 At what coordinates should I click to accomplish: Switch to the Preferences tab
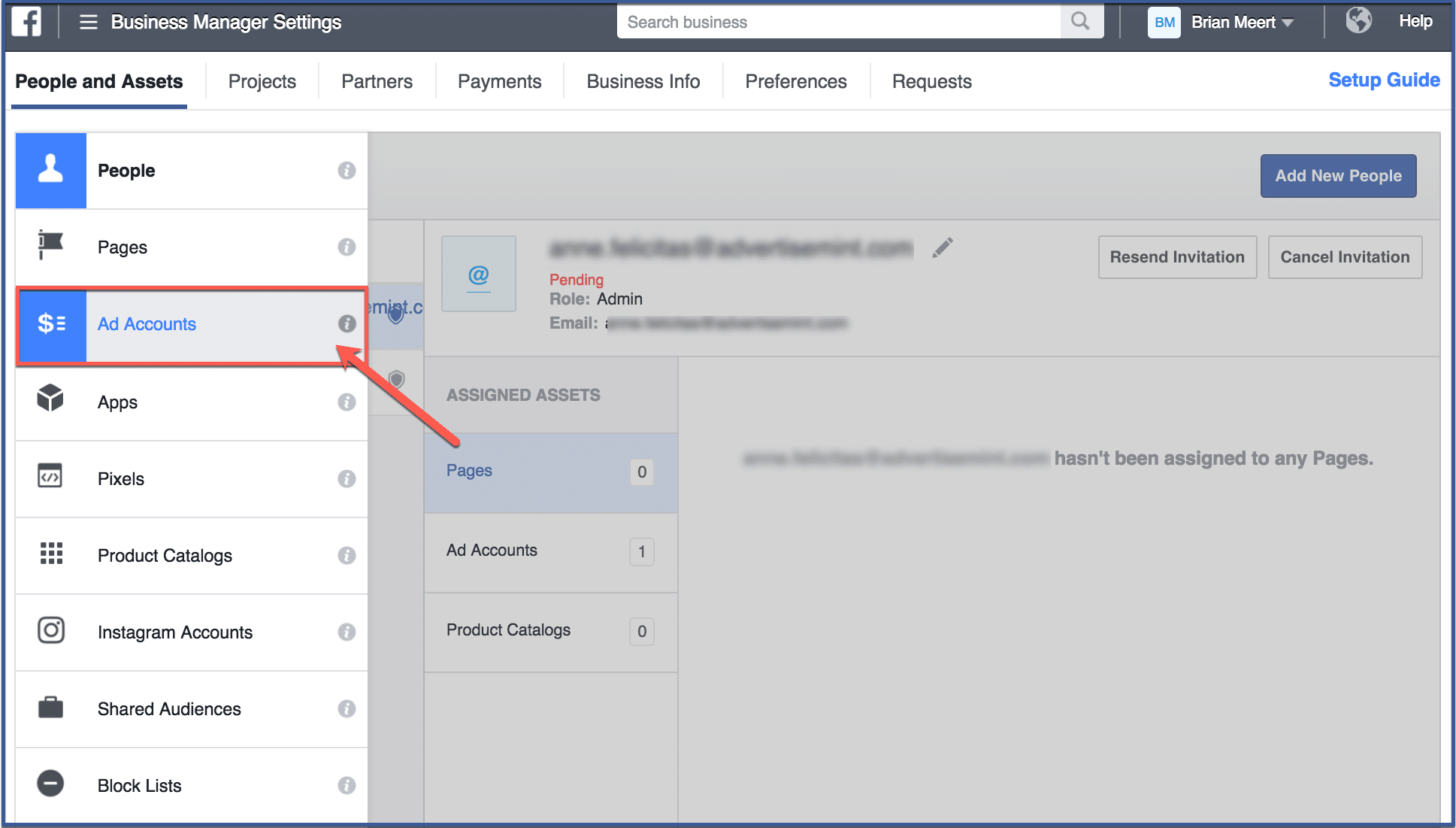796,81
